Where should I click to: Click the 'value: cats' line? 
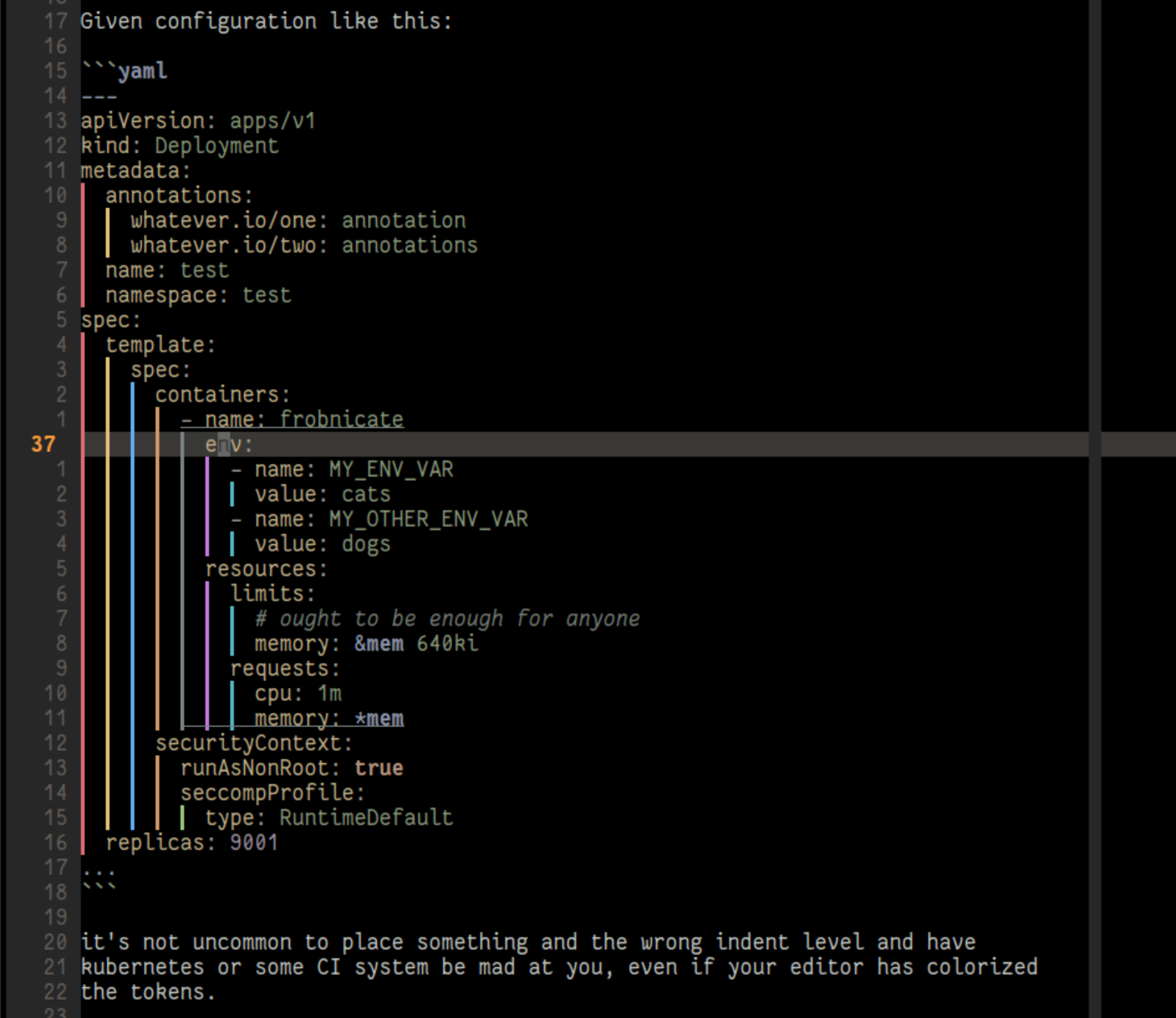pos(322,494)
